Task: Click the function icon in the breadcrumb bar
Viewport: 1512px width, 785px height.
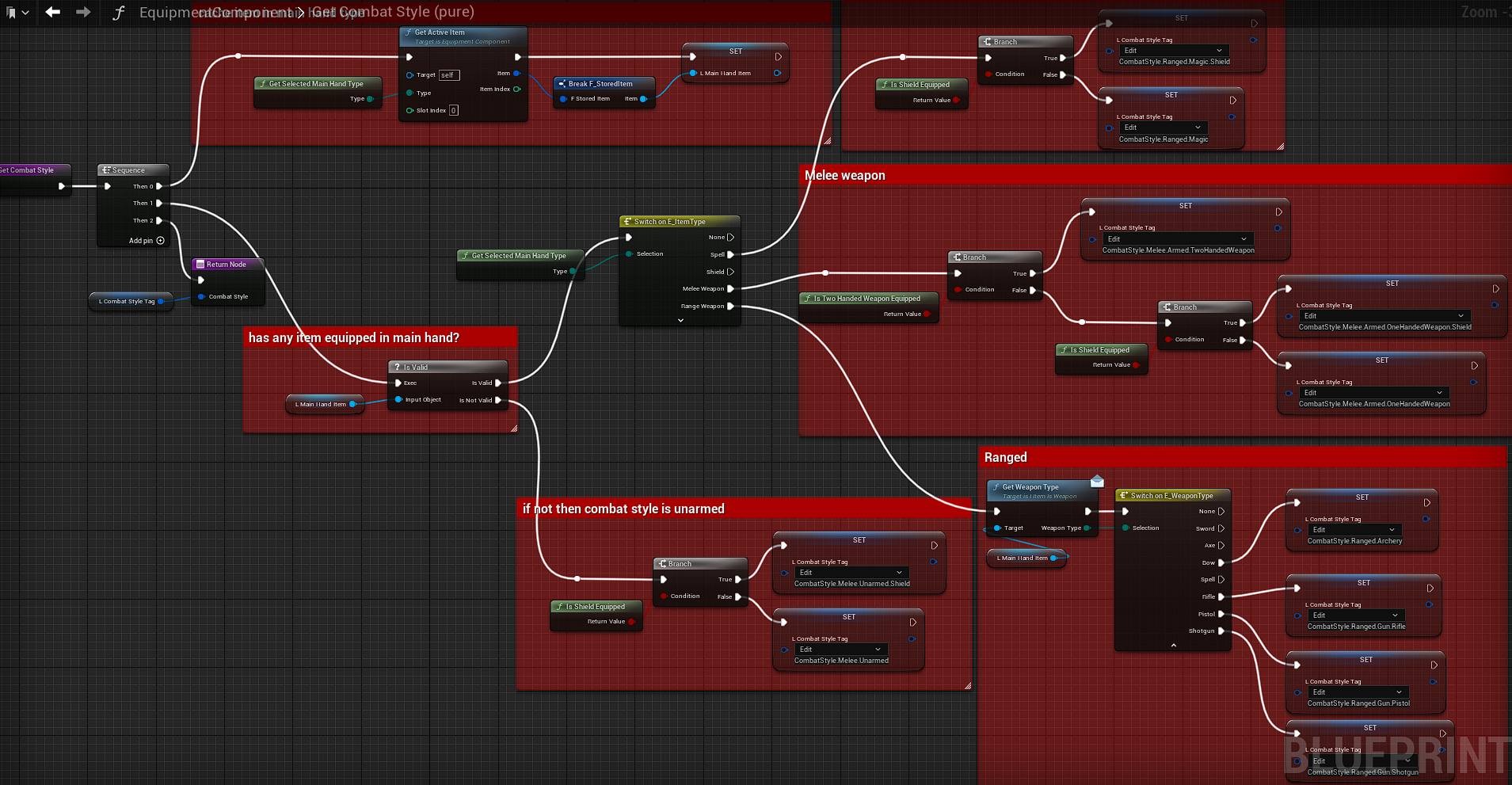Action: coord(118,13)
